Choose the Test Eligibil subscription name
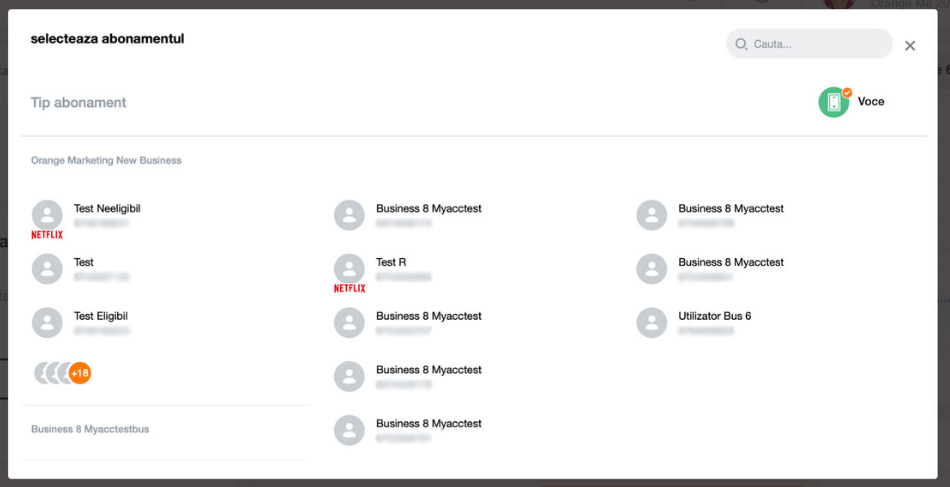 click(x=101, y=316)
